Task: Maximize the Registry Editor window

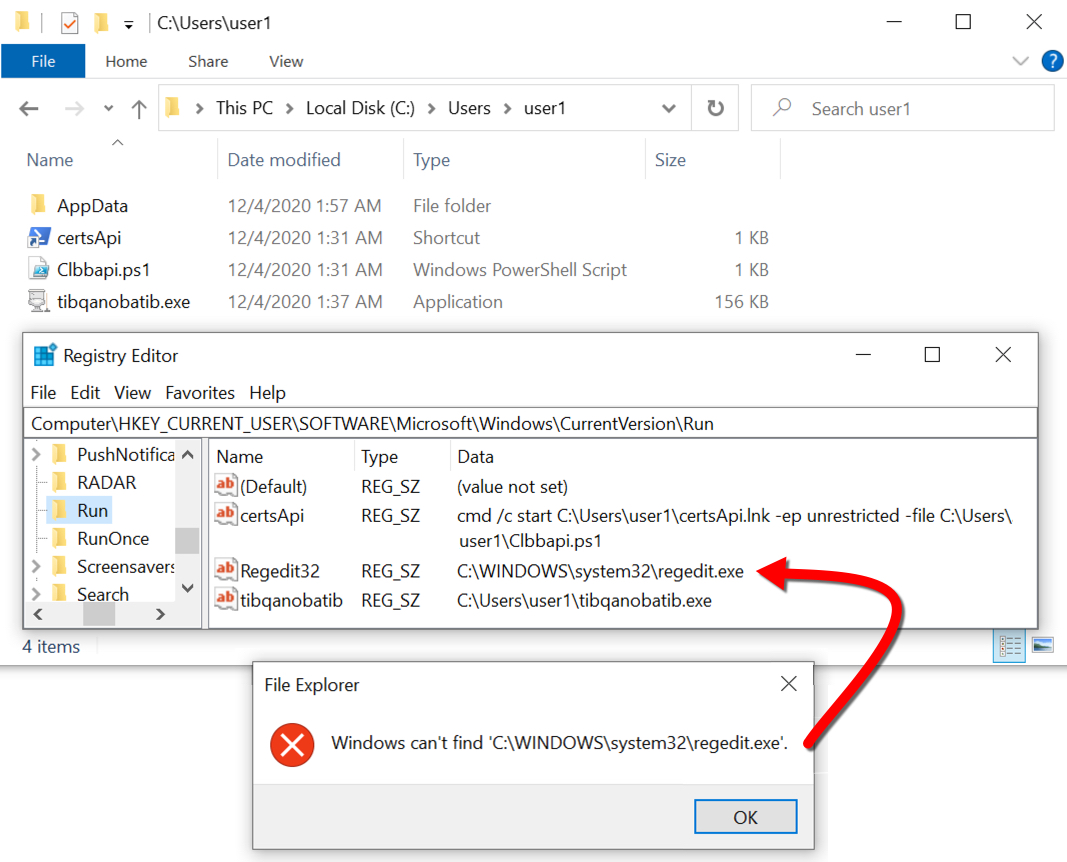Action: point(932,354)
